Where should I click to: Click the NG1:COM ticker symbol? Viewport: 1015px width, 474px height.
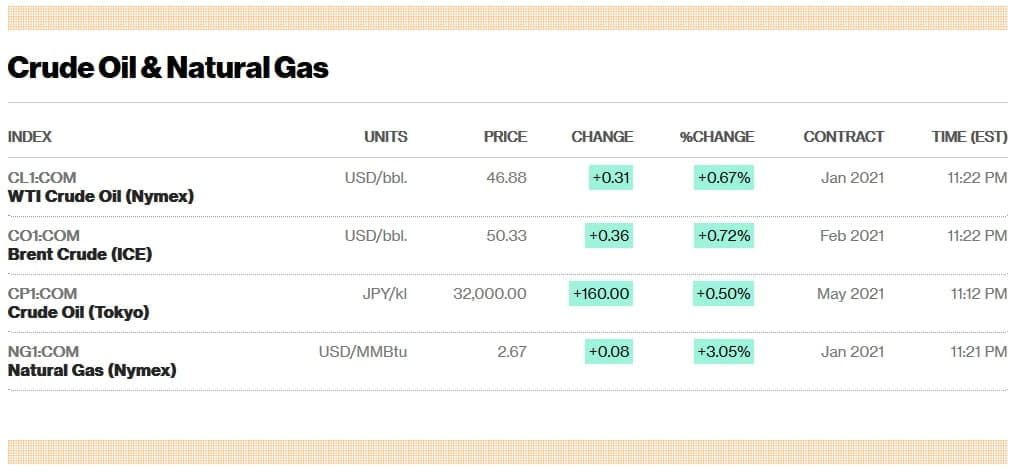click(44, 352)
